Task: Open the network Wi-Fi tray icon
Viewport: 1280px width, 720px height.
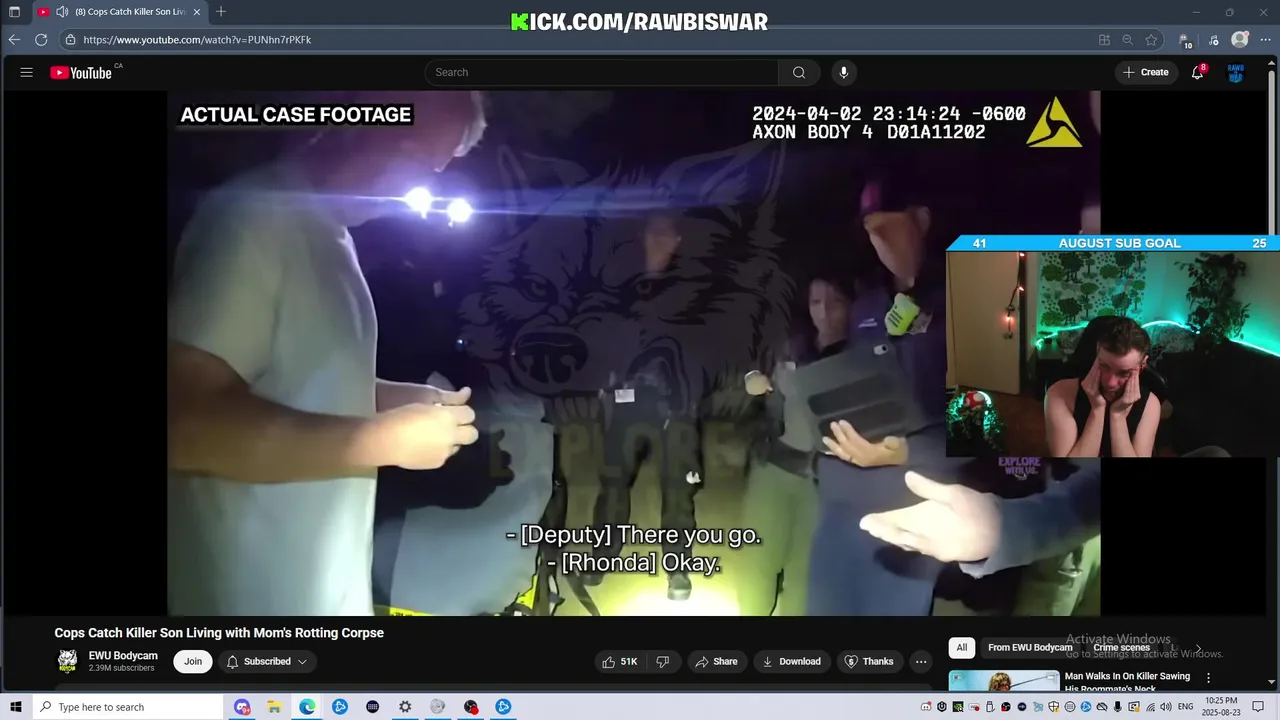Action: (x=1150, y=707)
